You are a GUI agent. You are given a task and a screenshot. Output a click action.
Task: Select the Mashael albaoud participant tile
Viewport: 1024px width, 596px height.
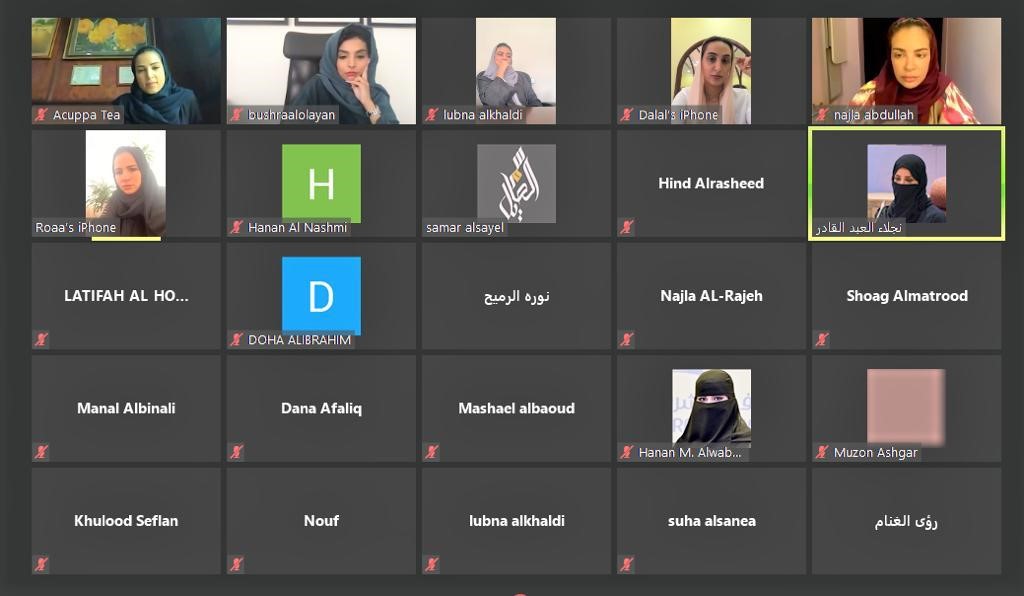pyautogui.click(x=517, y=409)
